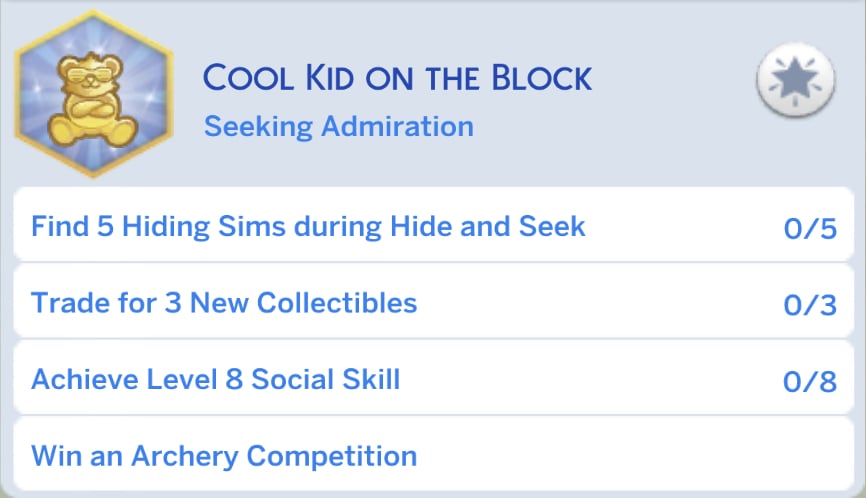
Task: Click the hexagon badge's gold border
Action: pos(22,95)
